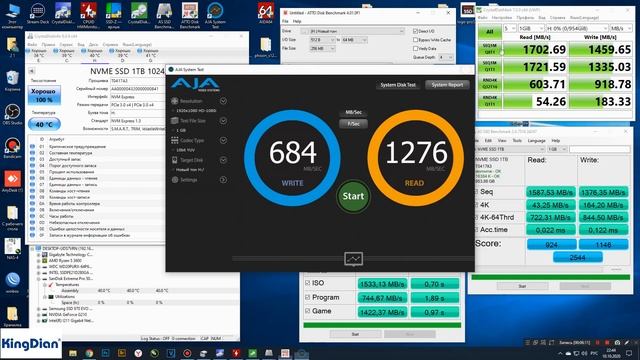Viewport: 640px width, 360px height.
Task: Open the ATTO Disk Benchmark desktop shortcut
Action: tap(190, 15)
